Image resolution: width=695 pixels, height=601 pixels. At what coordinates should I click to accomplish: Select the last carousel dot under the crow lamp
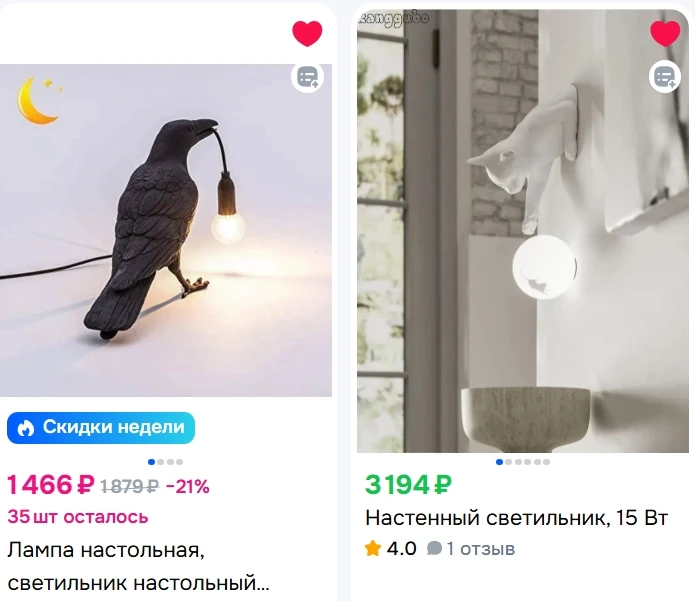tap(180, 462)
